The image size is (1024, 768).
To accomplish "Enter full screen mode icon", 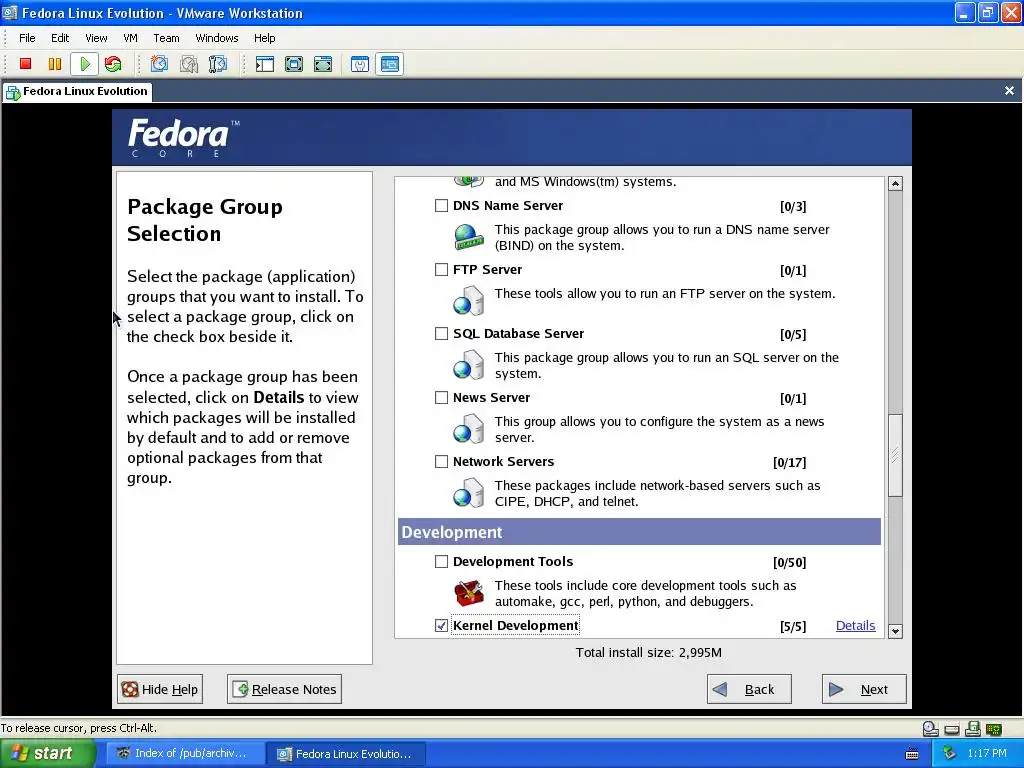I will click(323, 64).
